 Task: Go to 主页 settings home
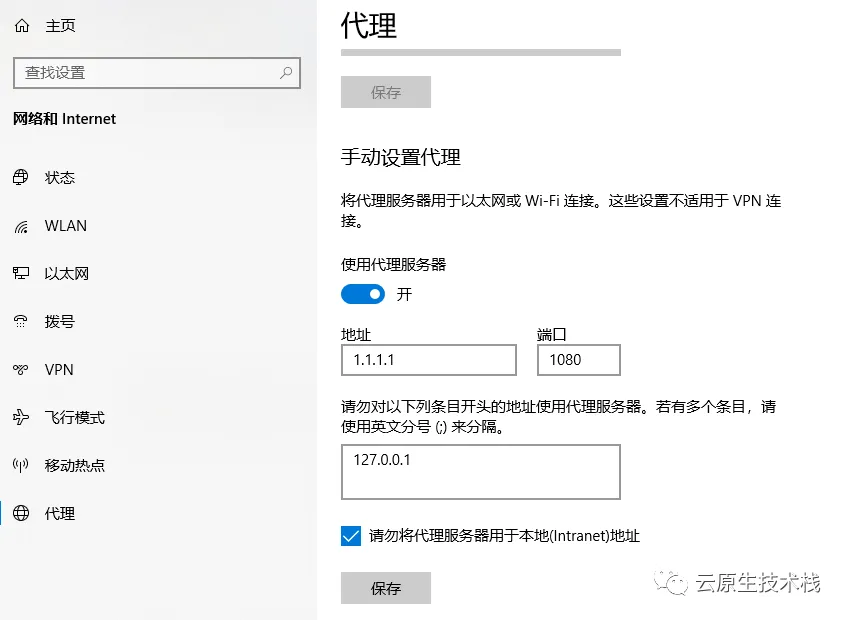pyautogui.click(x=60, y=25)
